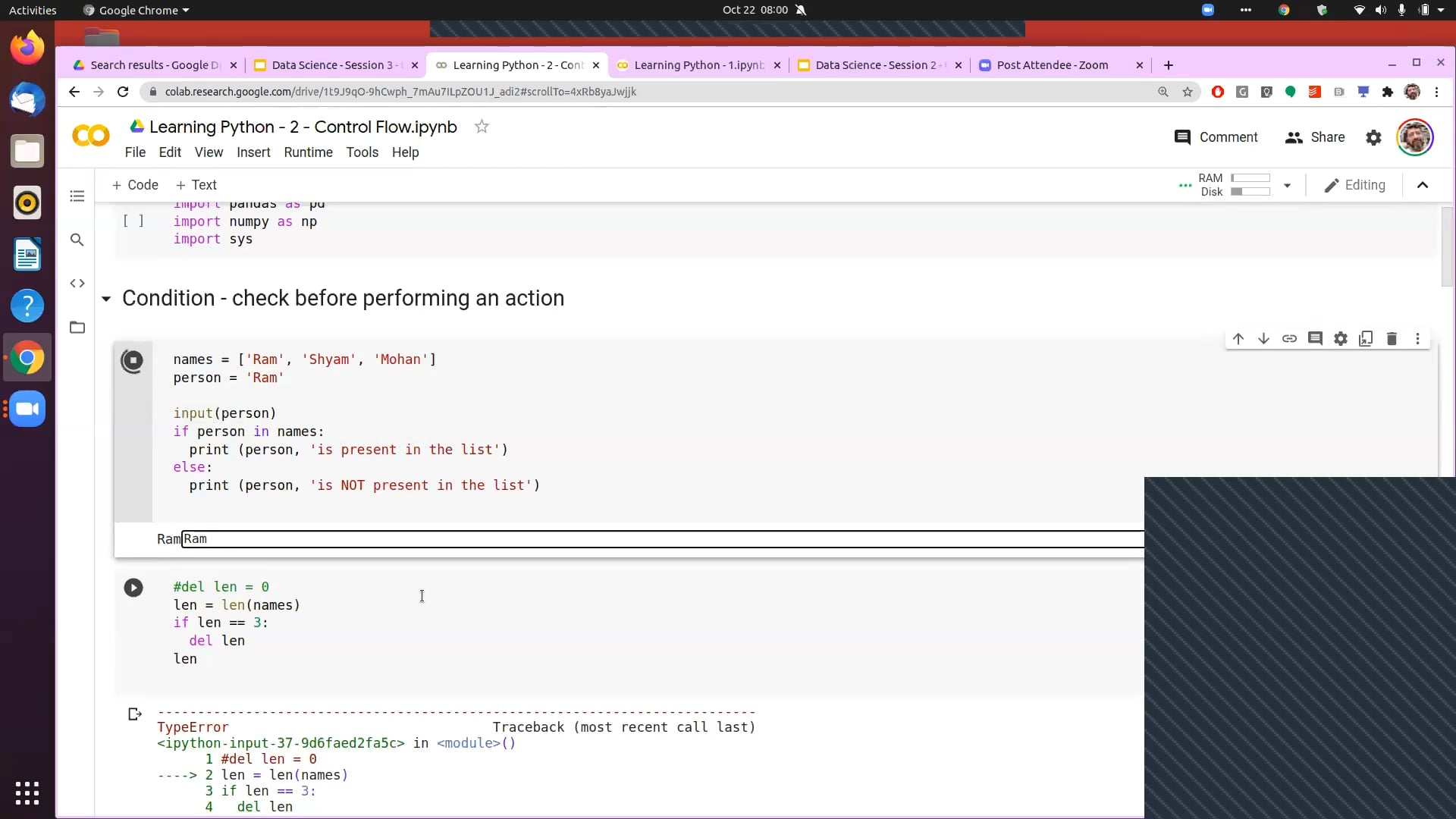Expand the RAM Disk resources dropdown

point(1287,185)
